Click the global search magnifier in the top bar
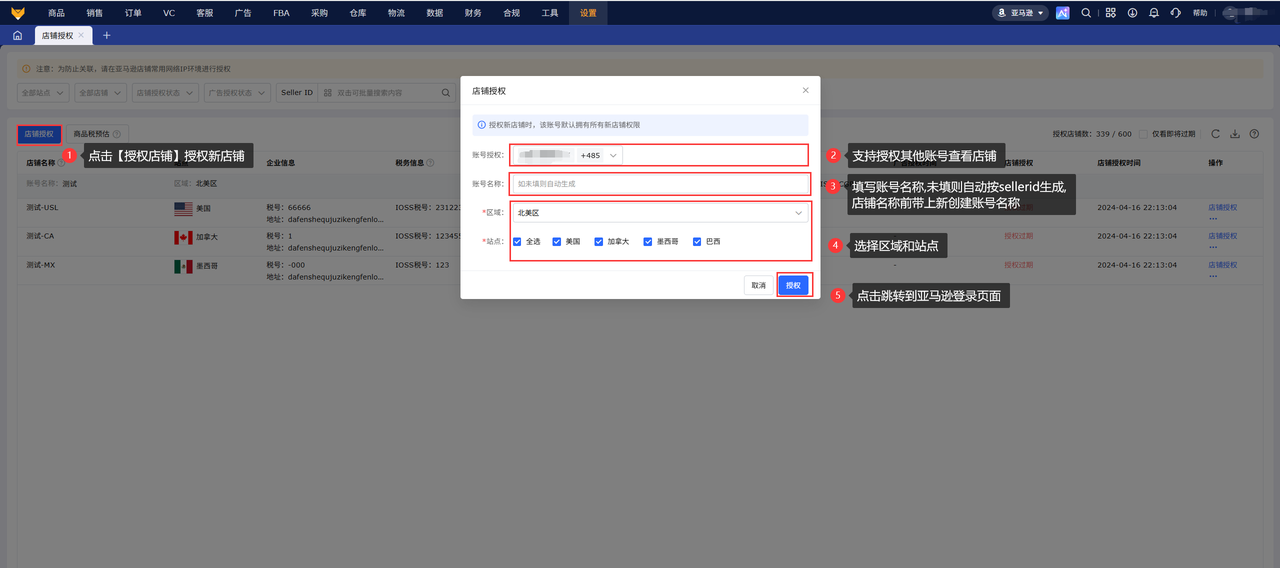Viewport: 1280px width, 568px height. click(x=1086, y=13)
